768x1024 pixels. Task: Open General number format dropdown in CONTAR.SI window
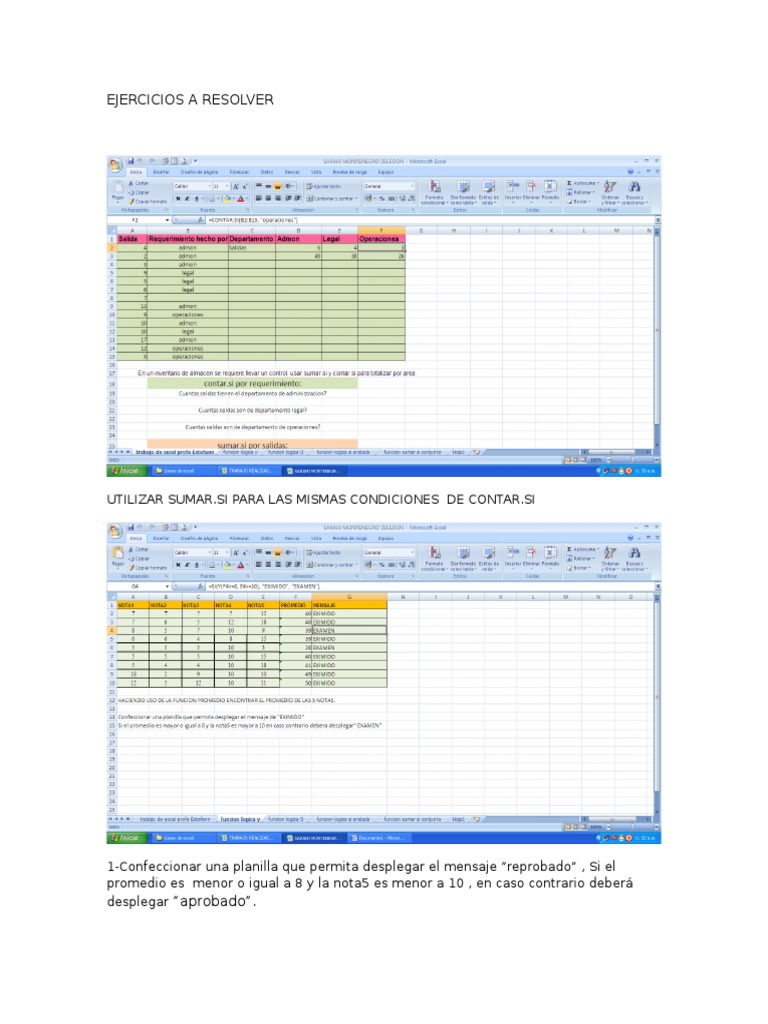point(412,186)
